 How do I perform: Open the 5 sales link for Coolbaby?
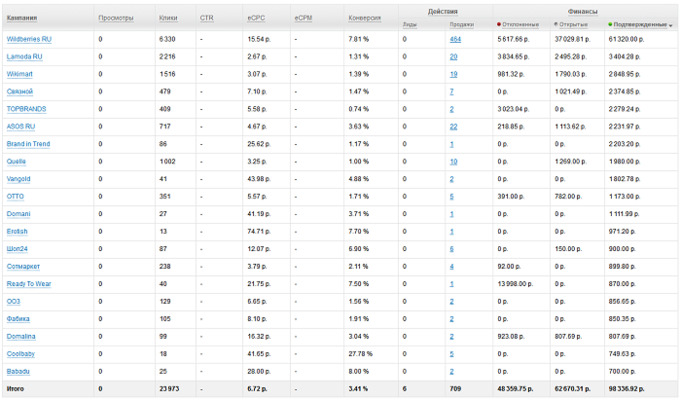click(452, 354)
